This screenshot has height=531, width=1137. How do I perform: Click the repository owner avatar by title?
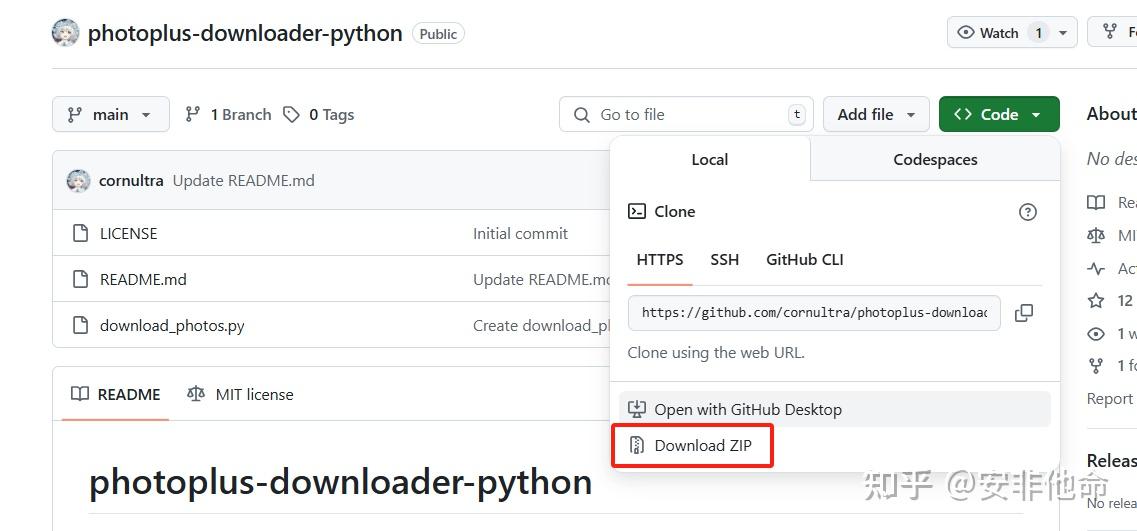coord(65,33)
